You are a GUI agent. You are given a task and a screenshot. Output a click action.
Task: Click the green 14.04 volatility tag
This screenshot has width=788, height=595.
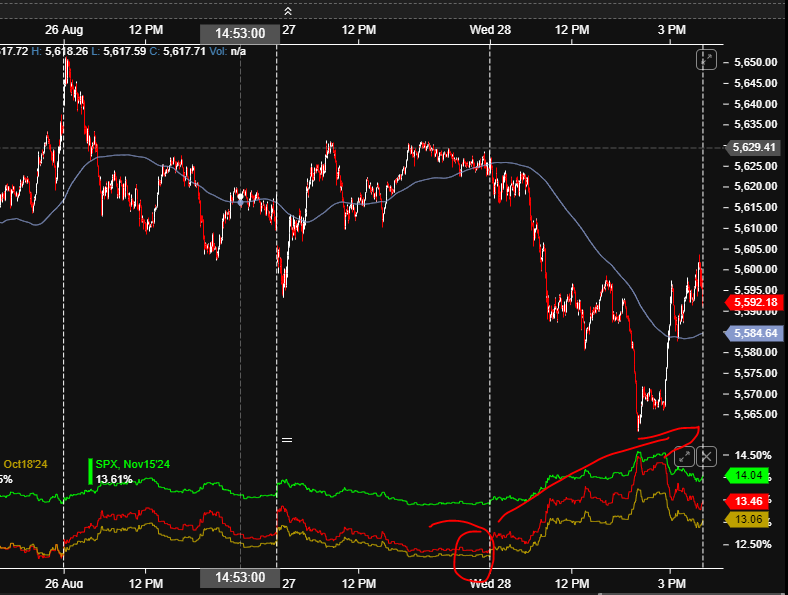tap(748, 475)
